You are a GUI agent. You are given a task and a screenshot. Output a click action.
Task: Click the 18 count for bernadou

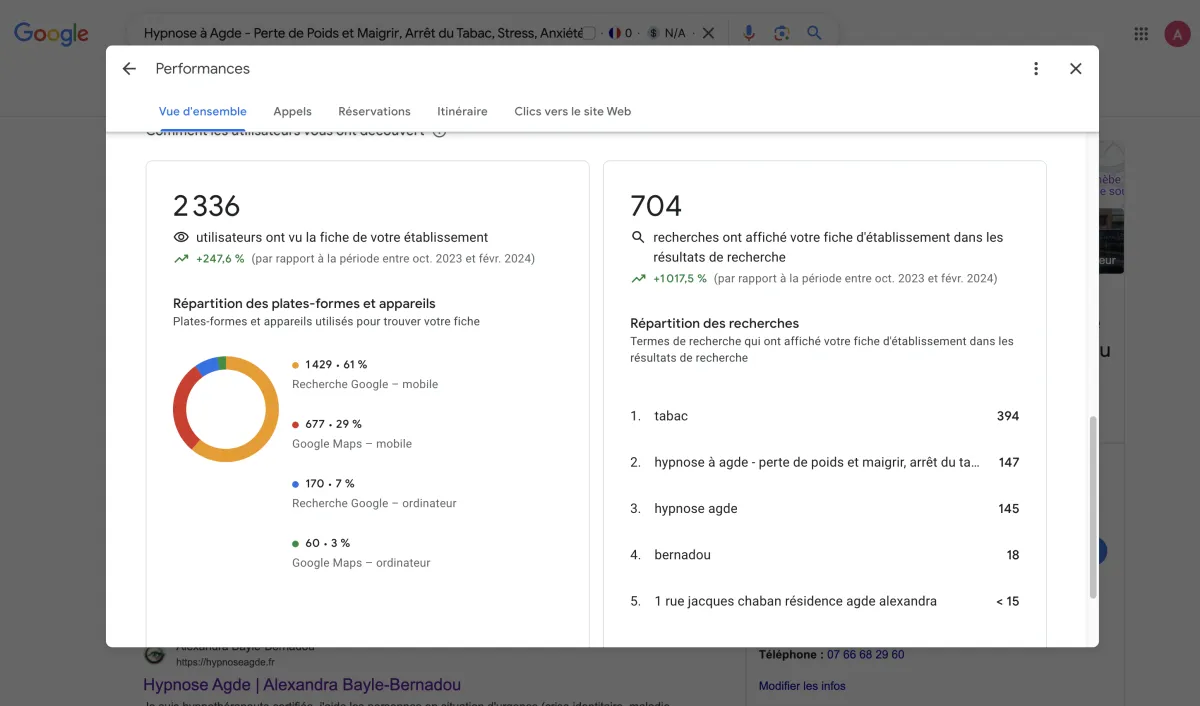[1013, 555]
